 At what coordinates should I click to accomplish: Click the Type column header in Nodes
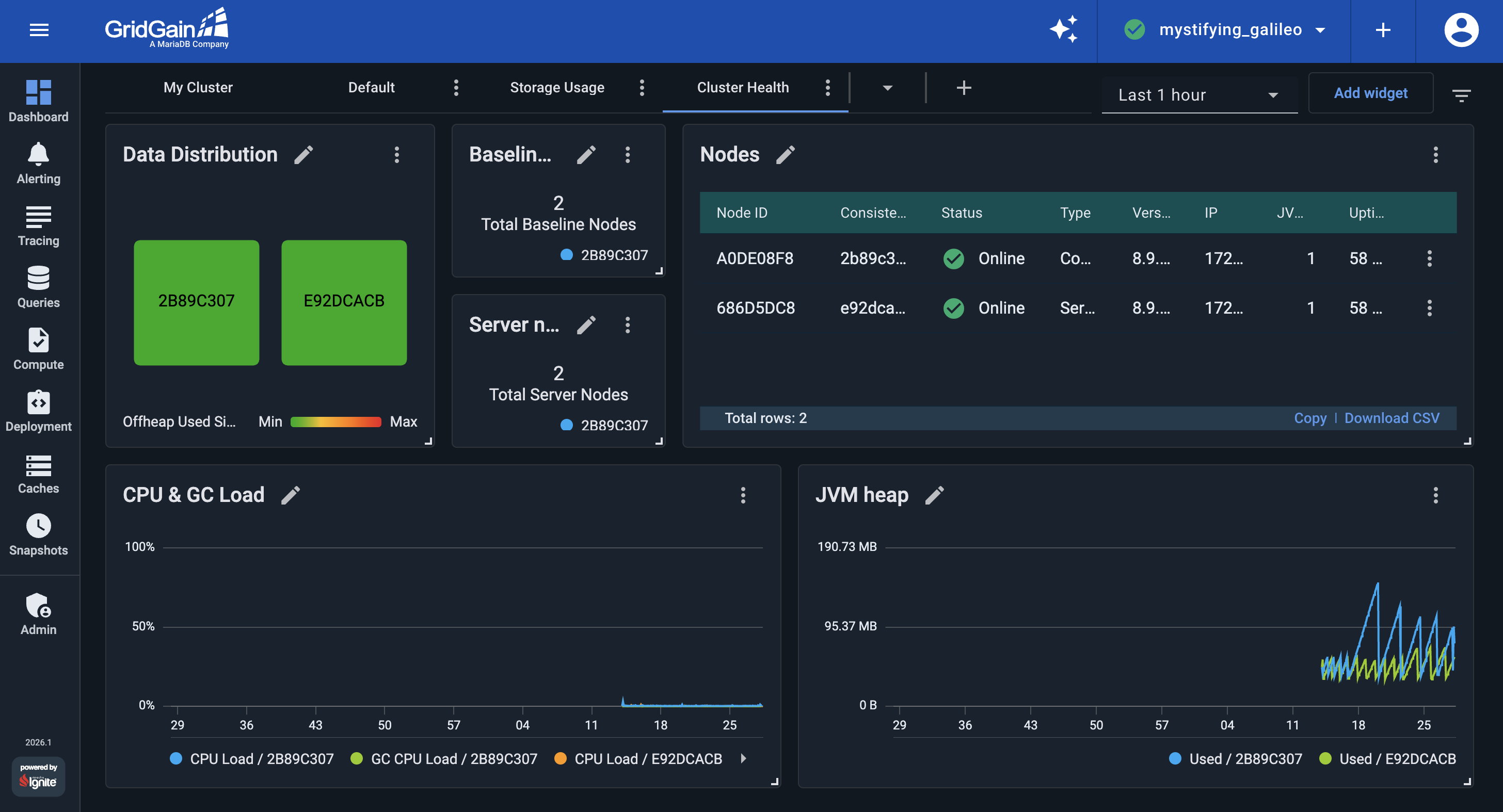click(x=1075, y=213)
